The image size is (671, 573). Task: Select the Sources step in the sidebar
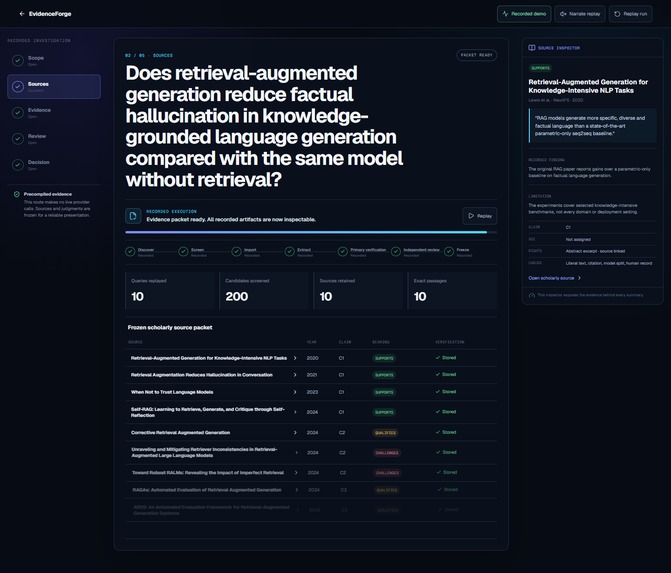(54, 86)
